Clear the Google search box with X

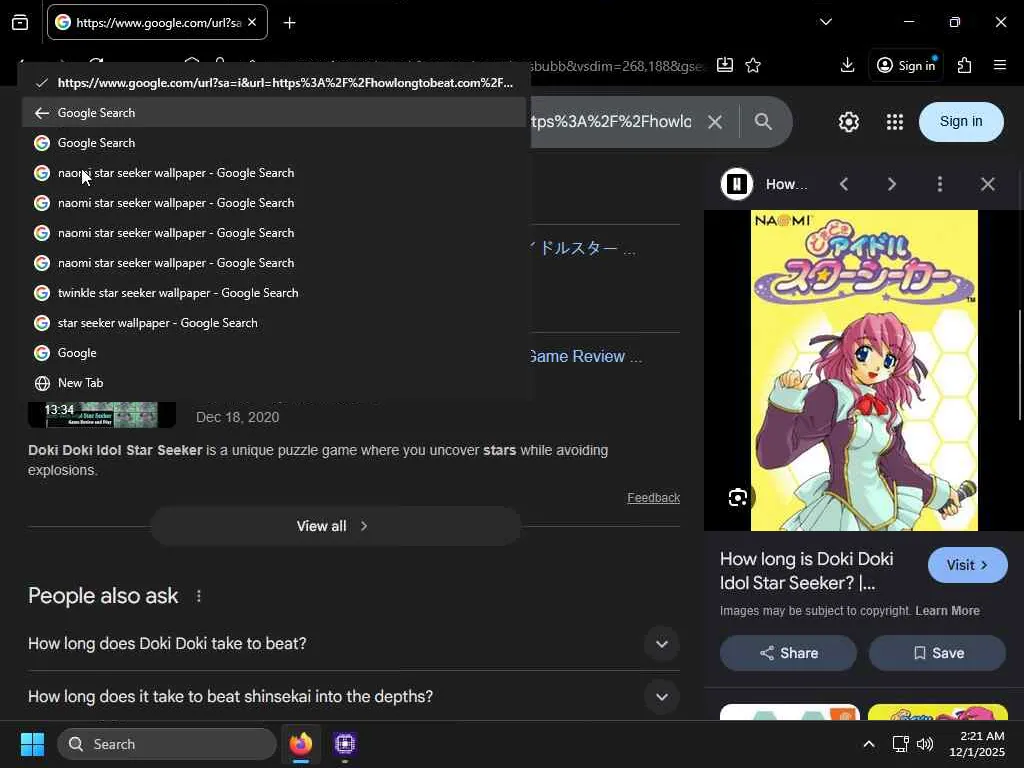[x=715, y=122]
